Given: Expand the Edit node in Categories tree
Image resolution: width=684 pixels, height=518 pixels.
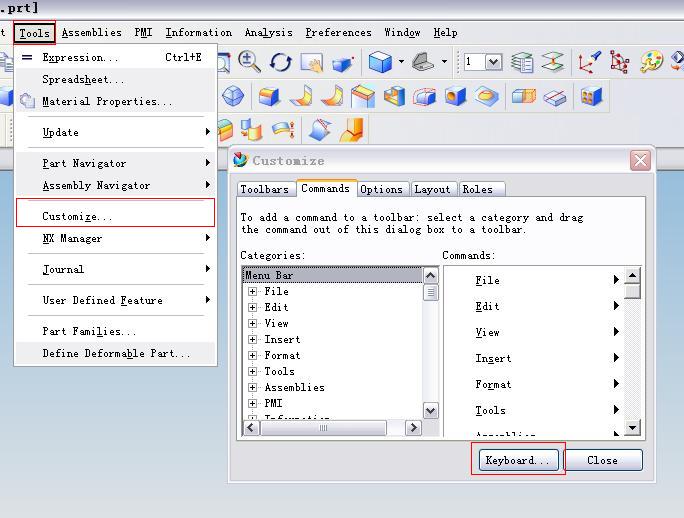Looking at the screenshot, I should click(252, 308).
